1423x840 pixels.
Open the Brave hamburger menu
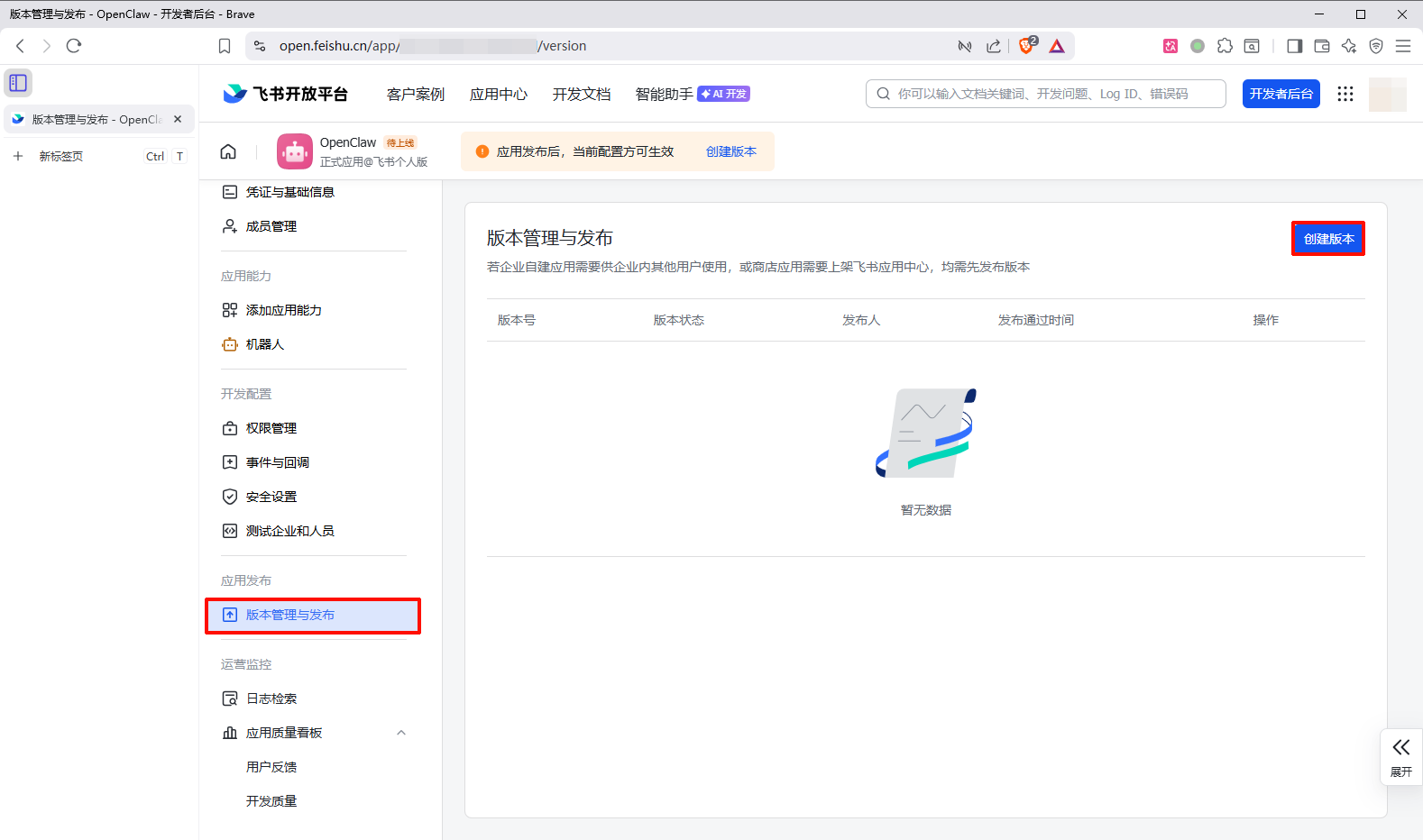click(1402, 46)
